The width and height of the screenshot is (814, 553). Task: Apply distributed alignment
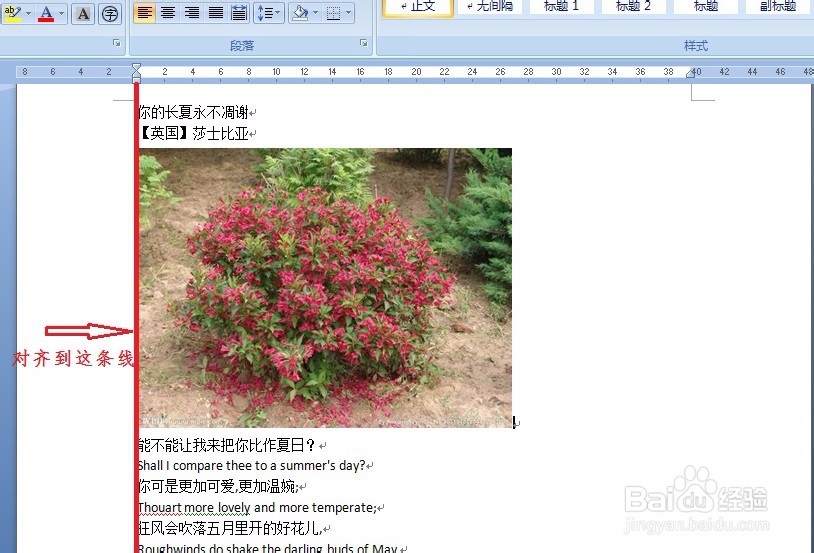(239, 12)
